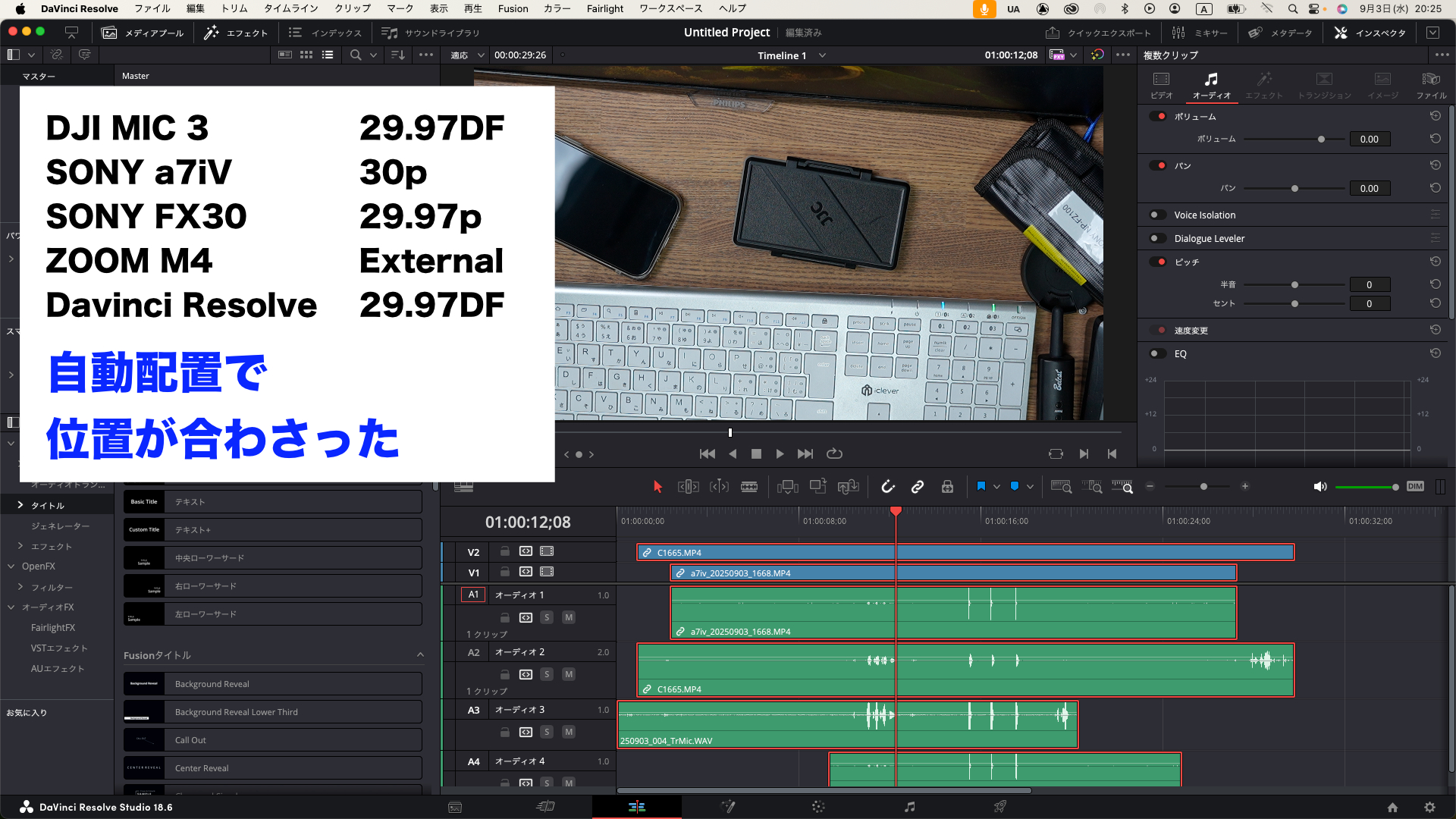Image resolution: width=1456 pixels, height=819 pixels.
Task: Select the red arrow Selection mode tool
Action: (x=657, y=487)
